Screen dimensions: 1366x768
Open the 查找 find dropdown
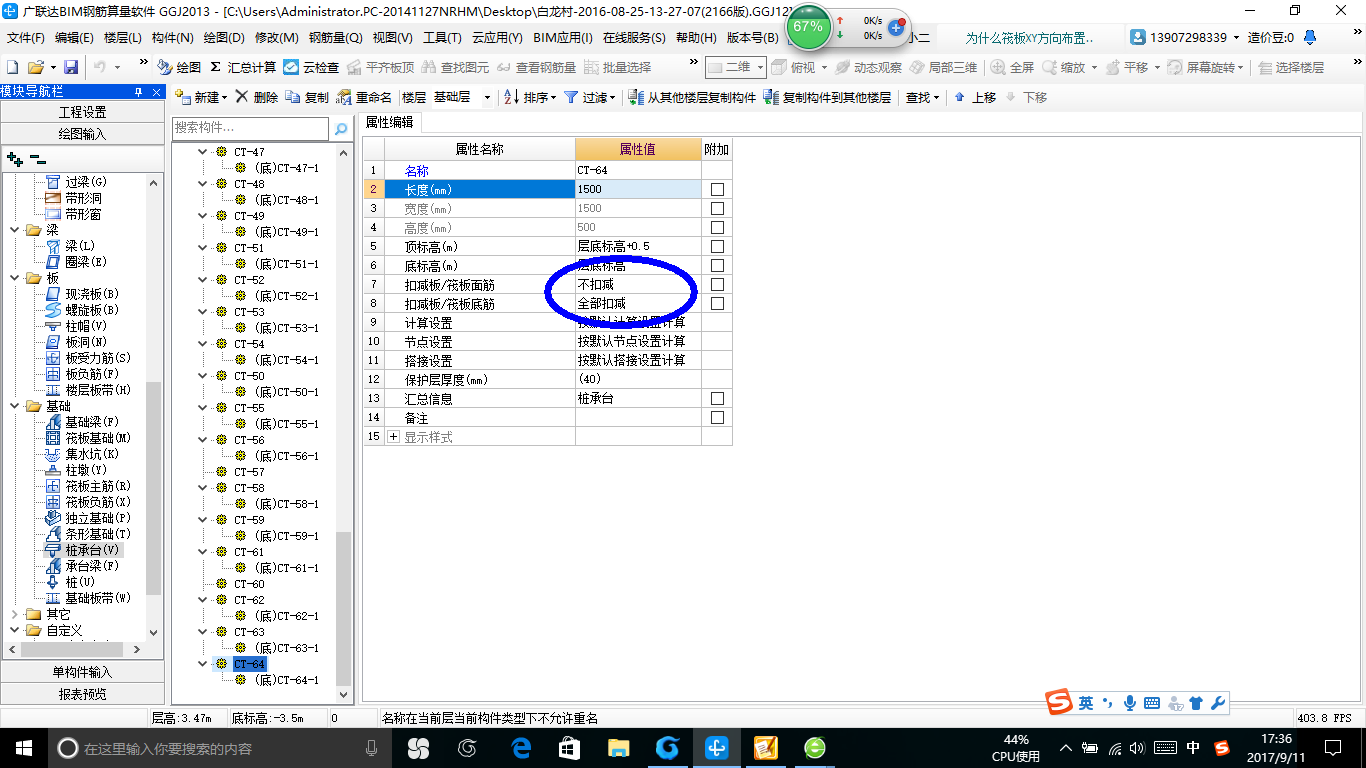923,97
